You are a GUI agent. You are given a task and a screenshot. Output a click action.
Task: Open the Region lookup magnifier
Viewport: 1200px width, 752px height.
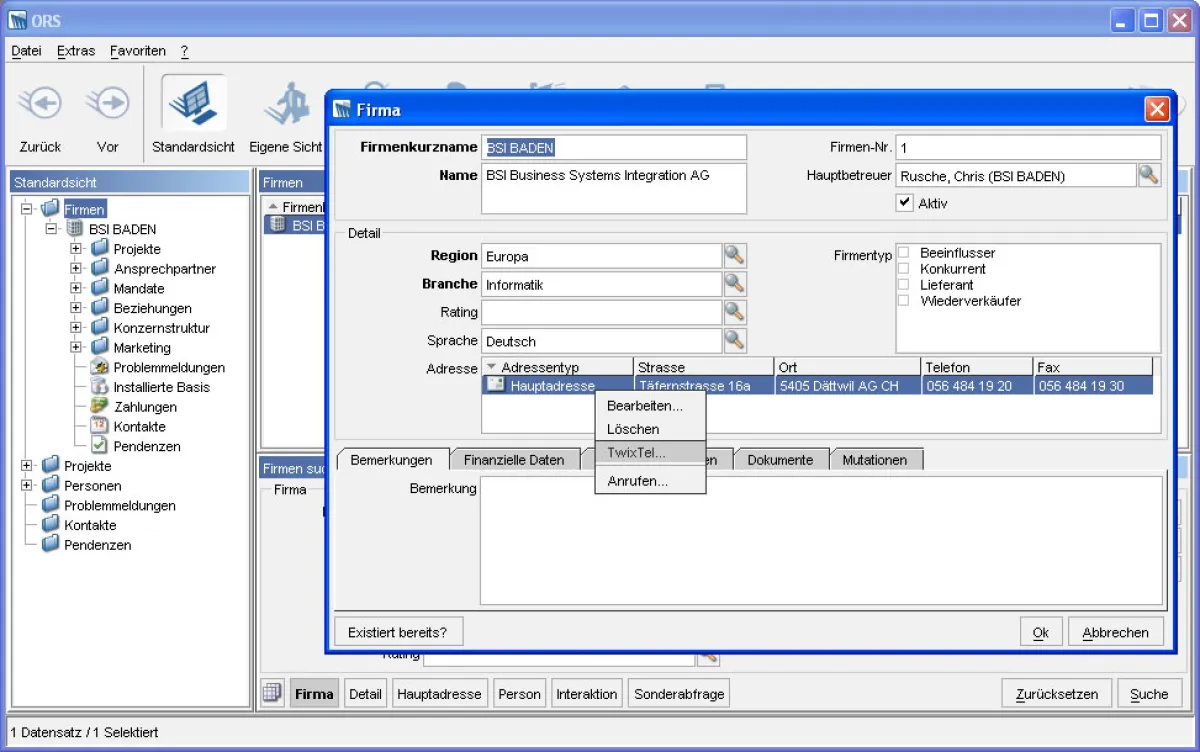tap(735, 255)
